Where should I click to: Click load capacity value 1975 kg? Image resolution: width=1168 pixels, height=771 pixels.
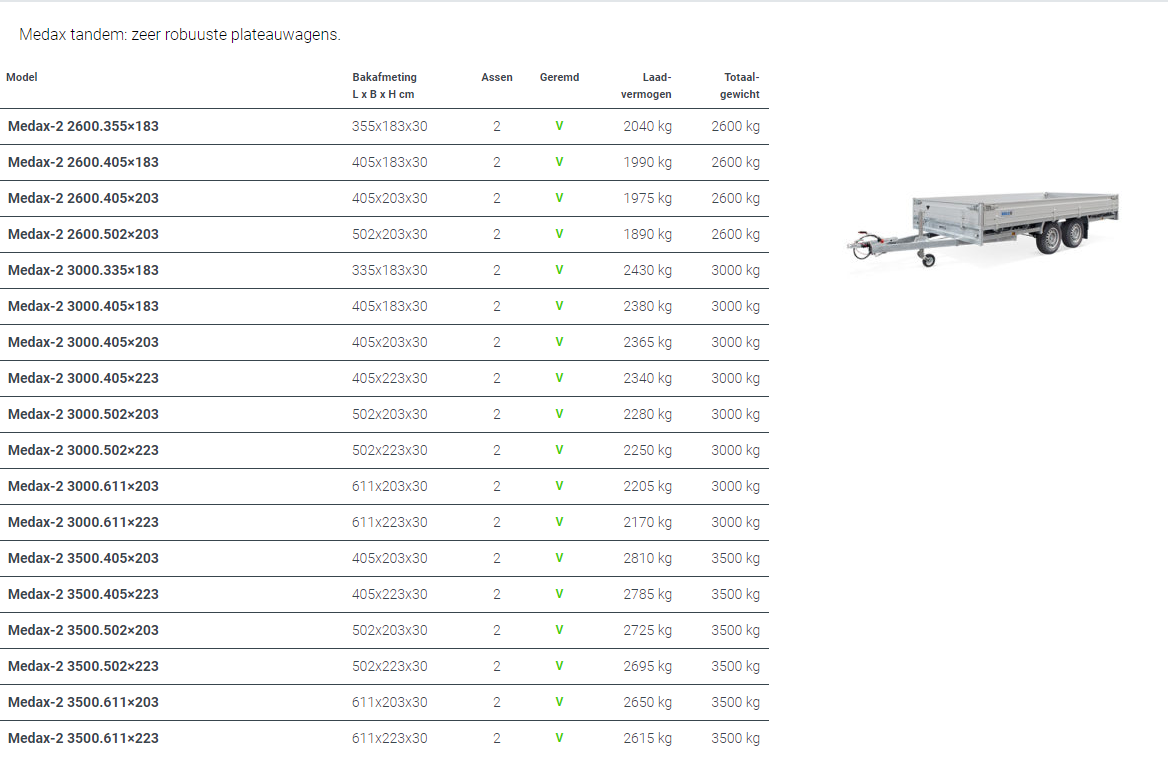[x=647, y=198]
